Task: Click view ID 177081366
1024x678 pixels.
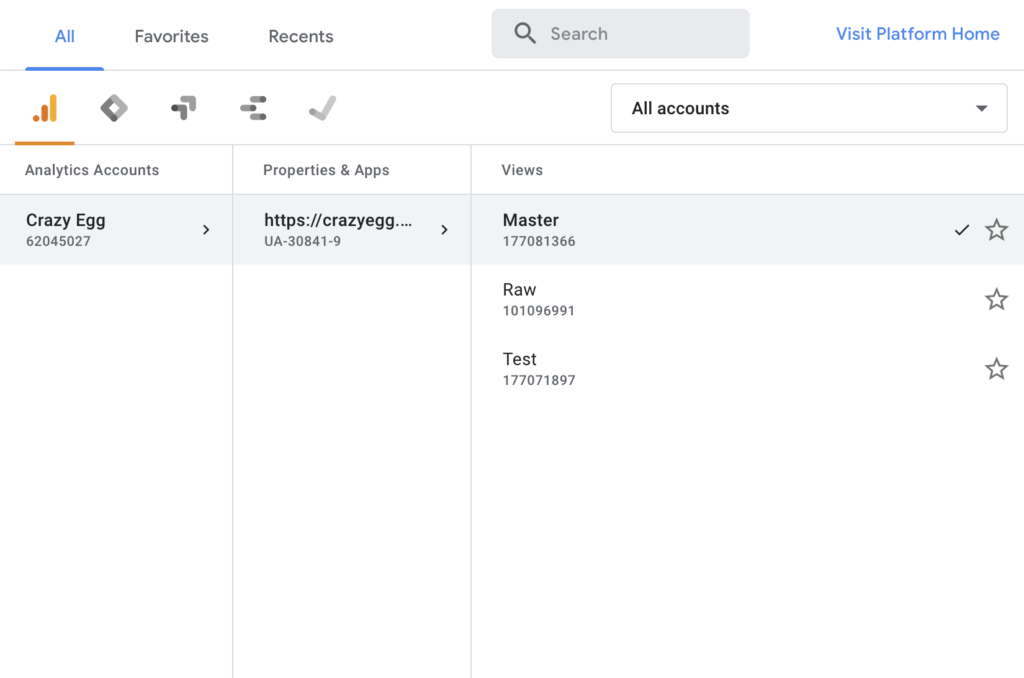Action: click(x=539, y=241)
